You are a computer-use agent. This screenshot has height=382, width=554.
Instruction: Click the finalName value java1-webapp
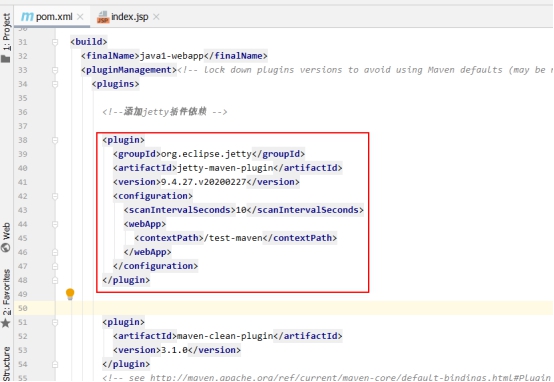172,56
